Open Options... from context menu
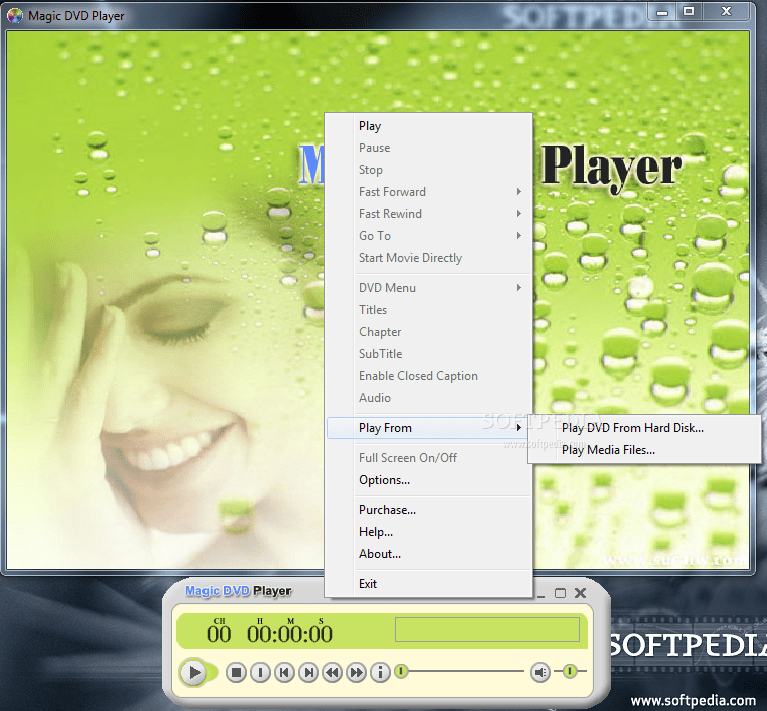The width and height of the screenshot is (767, 711). pos(429,480)
